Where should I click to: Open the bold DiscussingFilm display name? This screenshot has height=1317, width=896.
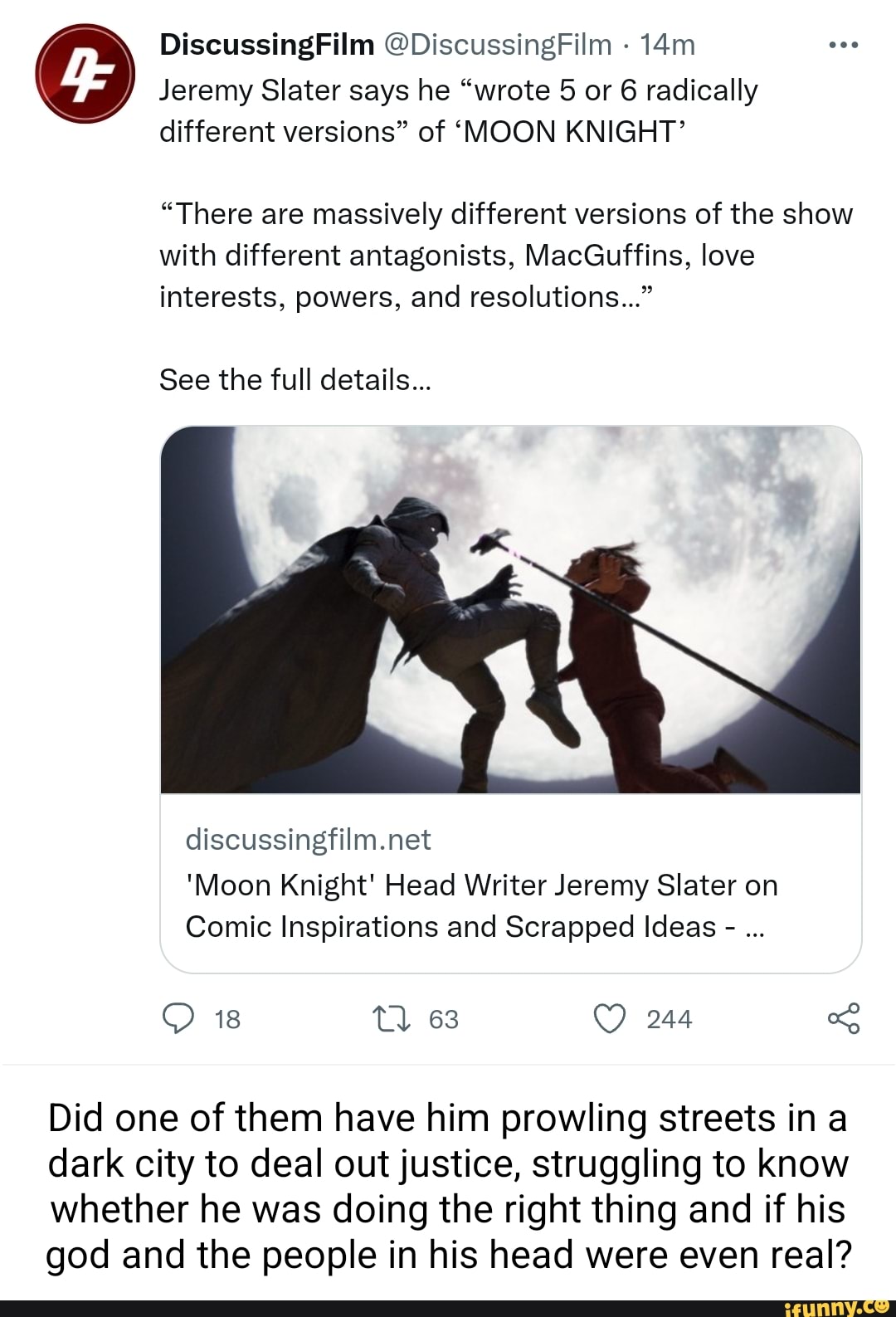point(266,45)
